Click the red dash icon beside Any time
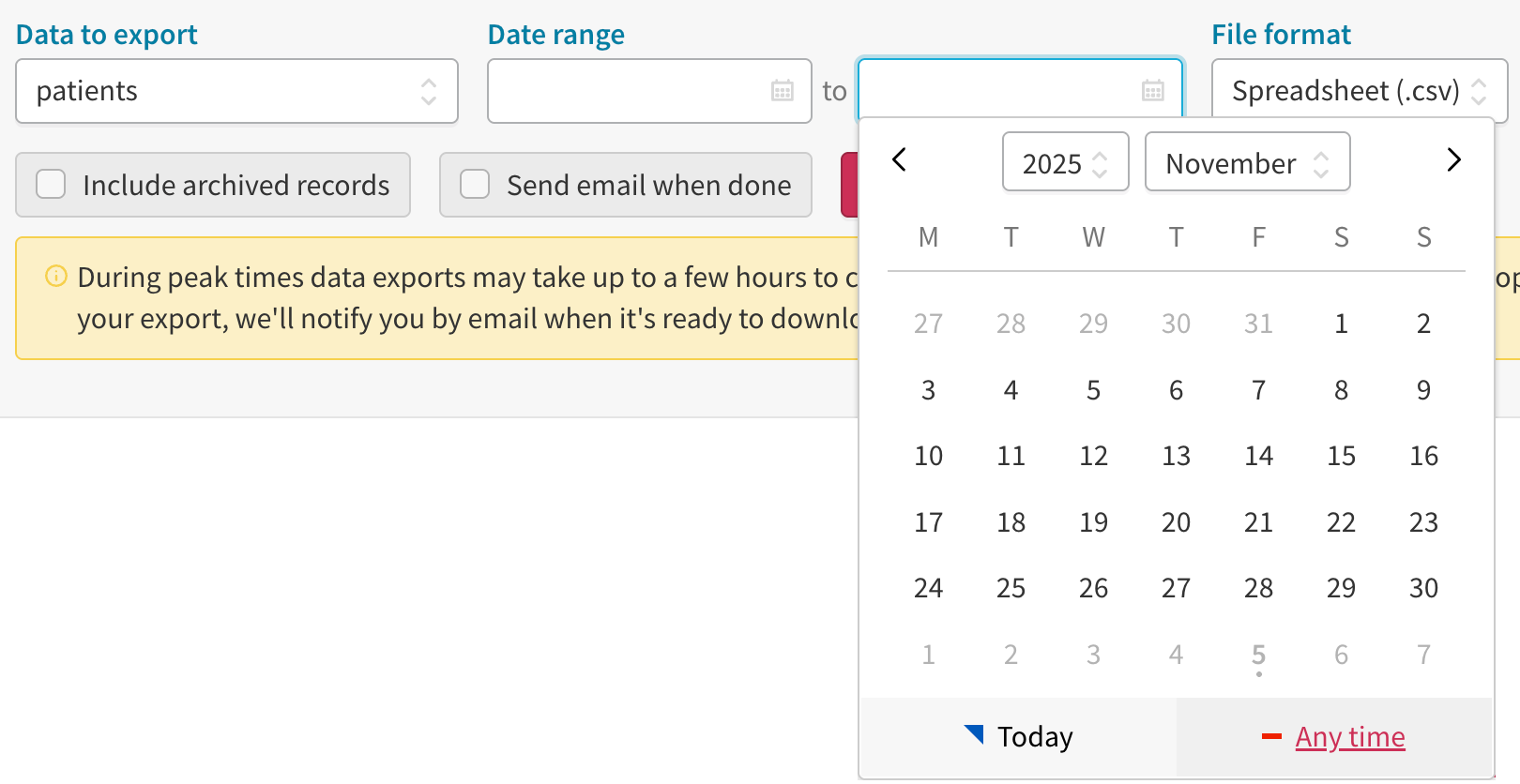 pyautogui.click(x=1271, y=737)
